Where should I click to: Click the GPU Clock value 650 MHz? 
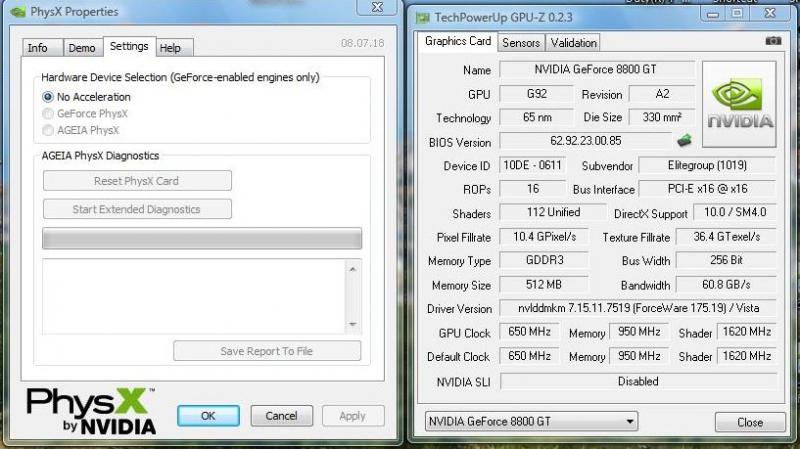coord(529,332)
